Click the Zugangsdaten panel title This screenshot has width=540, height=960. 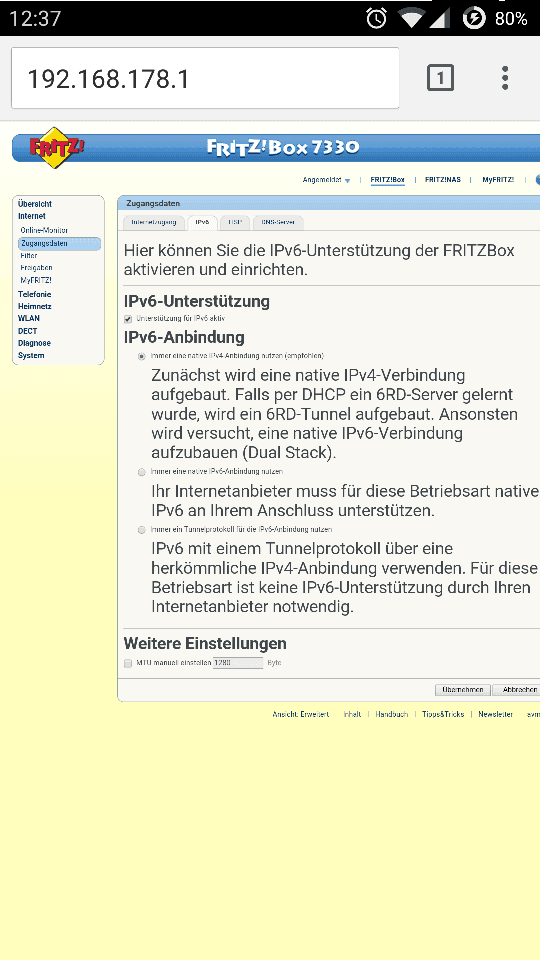point(153,203)
